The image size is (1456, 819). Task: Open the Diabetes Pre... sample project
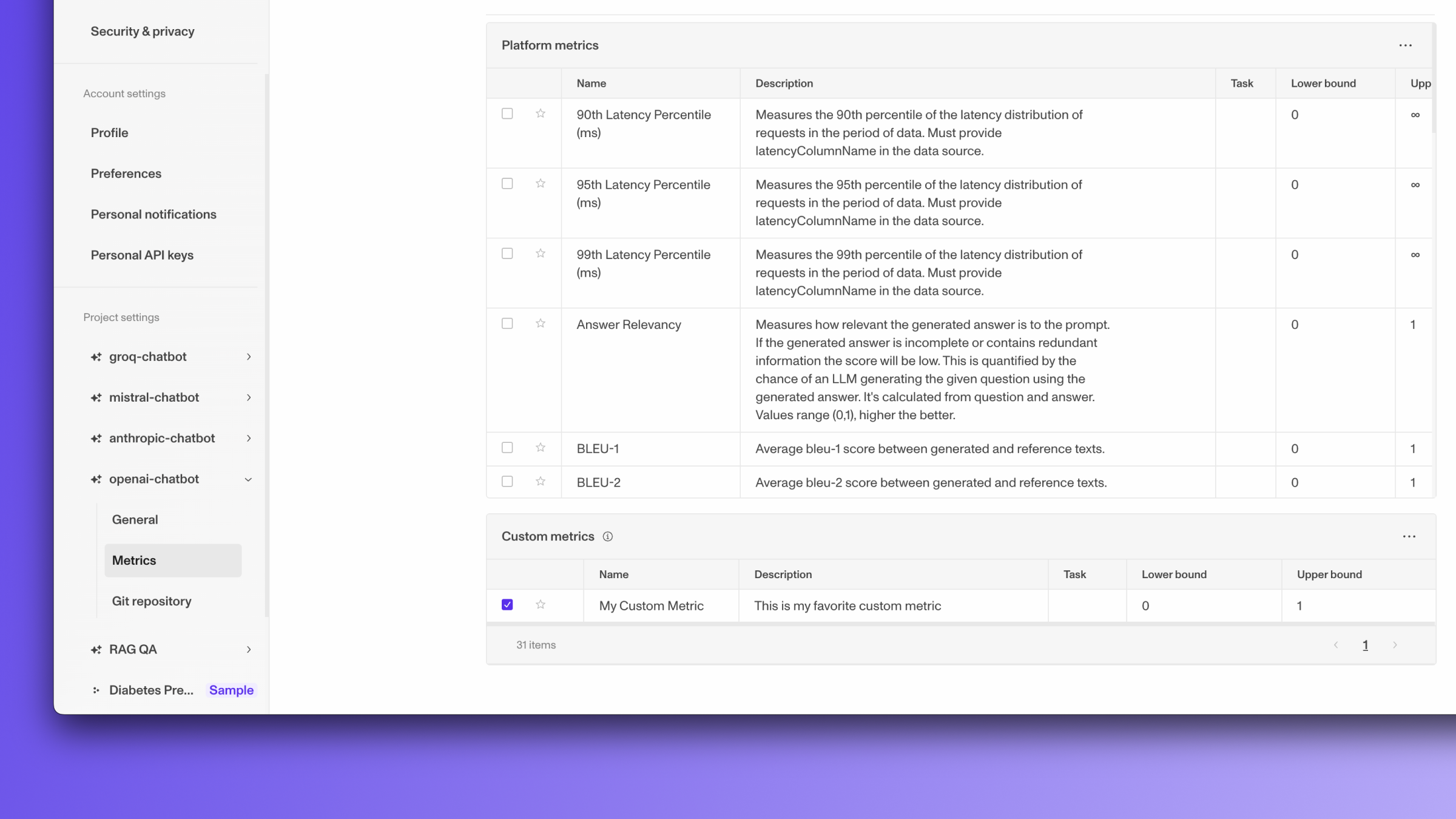[x=151, y=690]
